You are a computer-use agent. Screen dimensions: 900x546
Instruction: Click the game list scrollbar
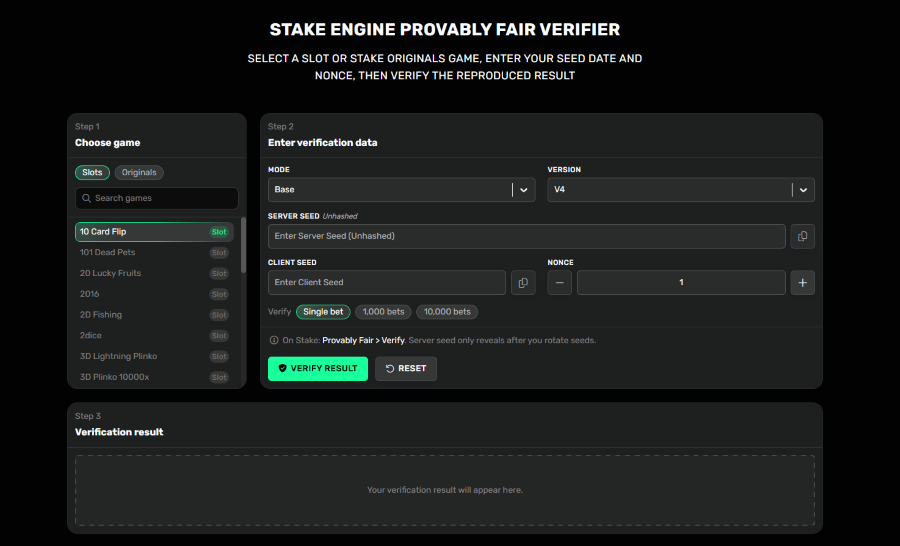click(243, 245)
